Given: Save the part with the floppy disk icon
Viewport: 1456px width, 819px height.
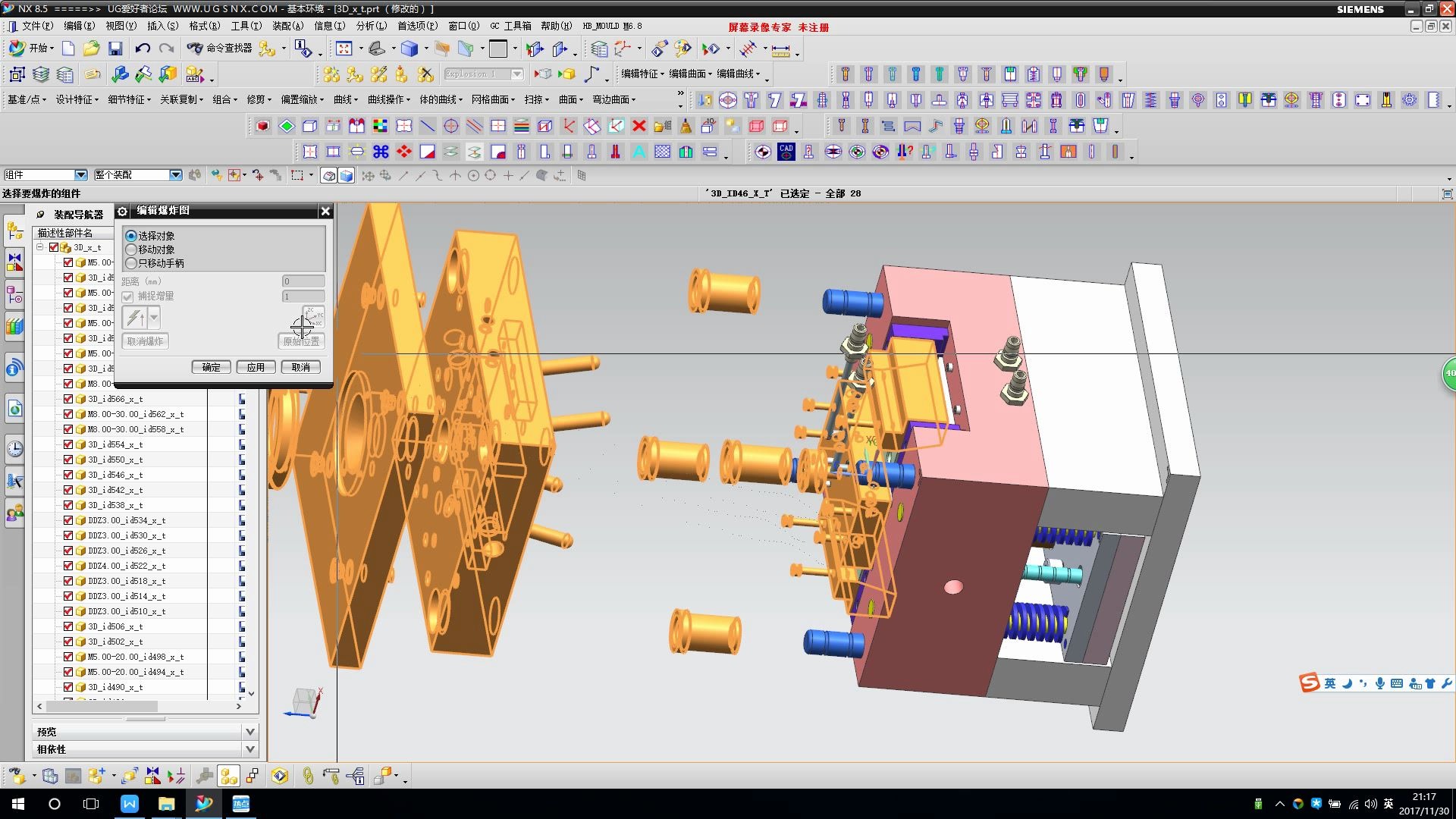Looking at the screenshot, I should (115, 49).
